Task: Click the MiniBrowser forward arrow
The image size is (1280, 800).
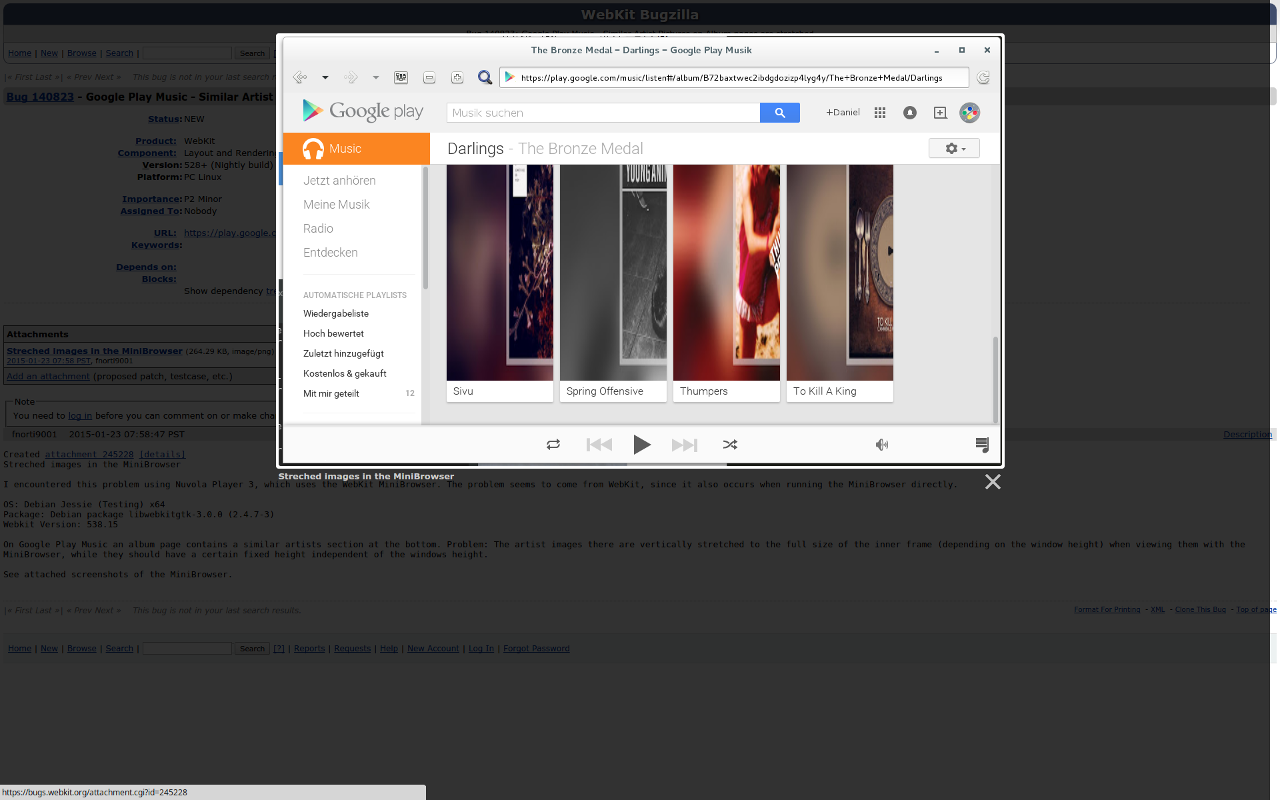Action: [351, 77]
